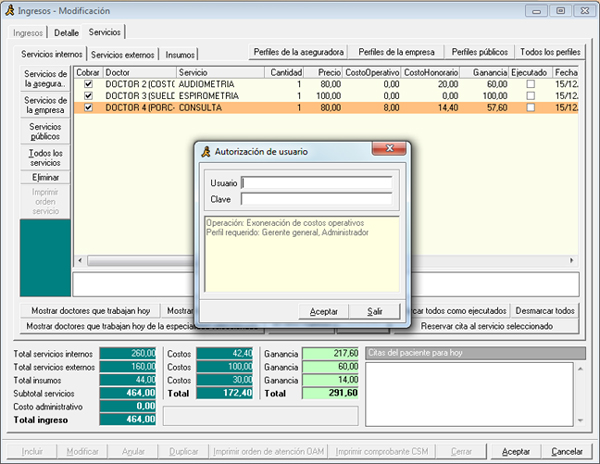600x464 pixels.
Task: Switch to the Detalle tab
Action: [x=66, y=33]
